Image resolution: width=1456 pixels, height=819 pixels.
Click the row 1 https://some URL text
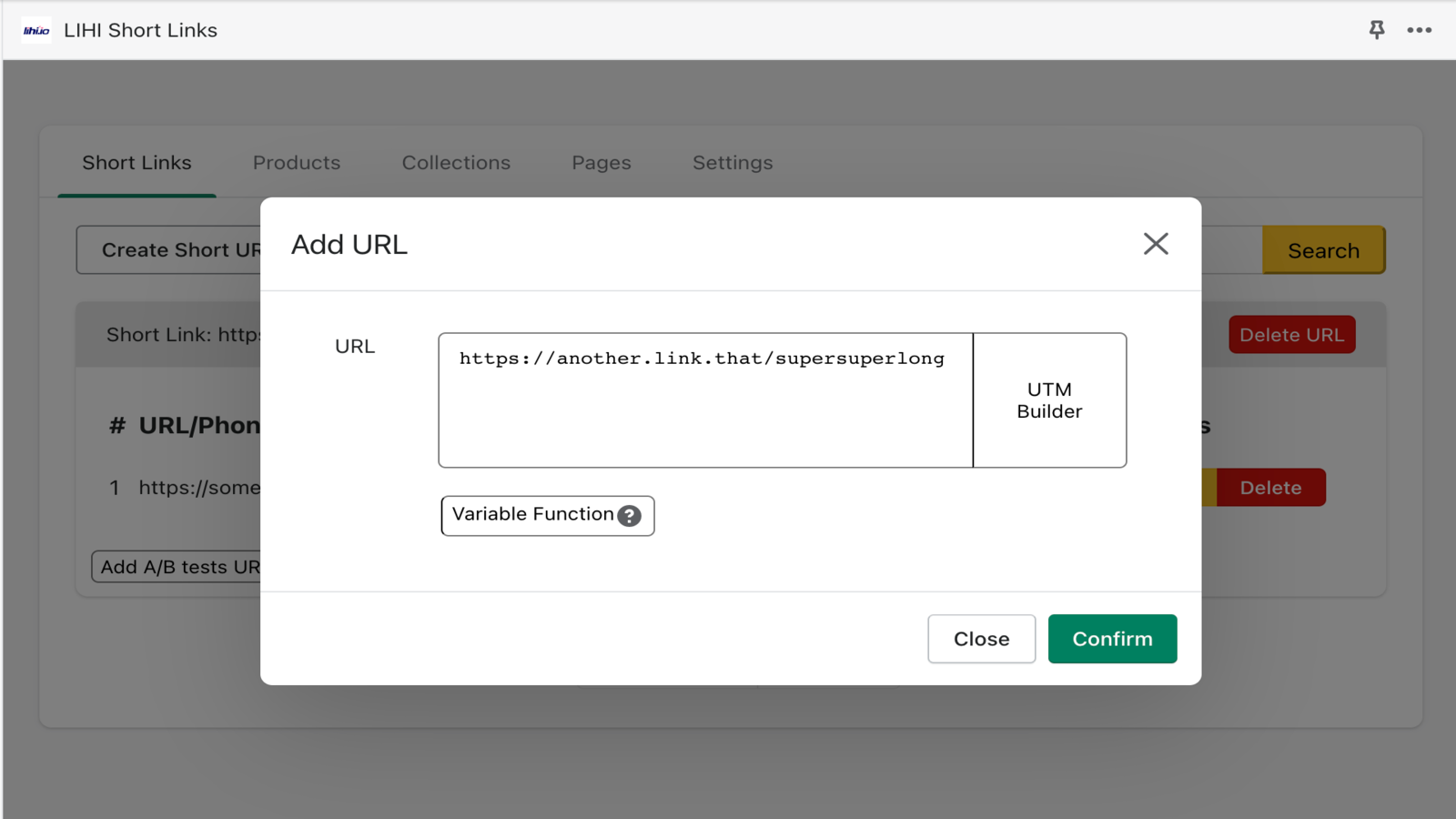point(199,488)
